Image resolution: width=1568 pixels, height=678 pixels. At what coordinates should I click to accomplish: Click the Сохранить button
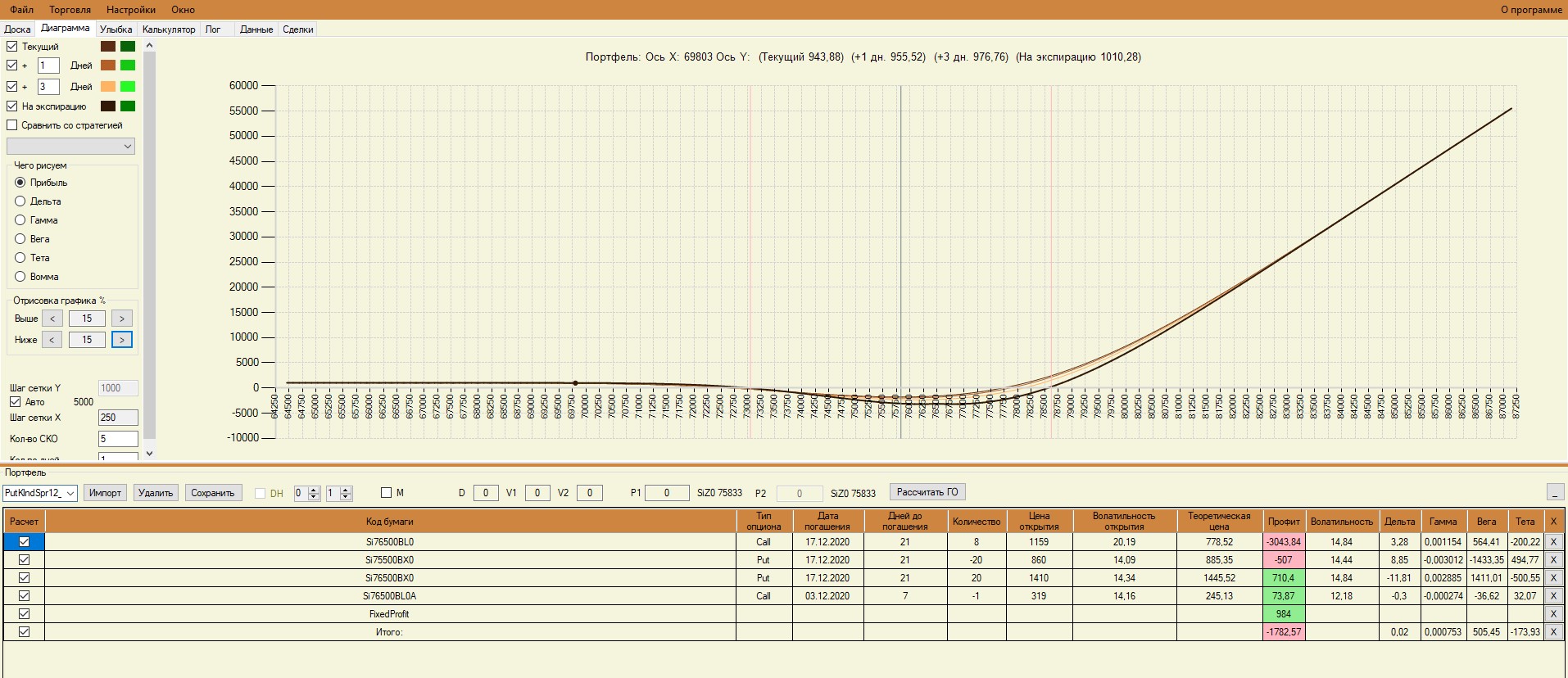coord(213,493)
